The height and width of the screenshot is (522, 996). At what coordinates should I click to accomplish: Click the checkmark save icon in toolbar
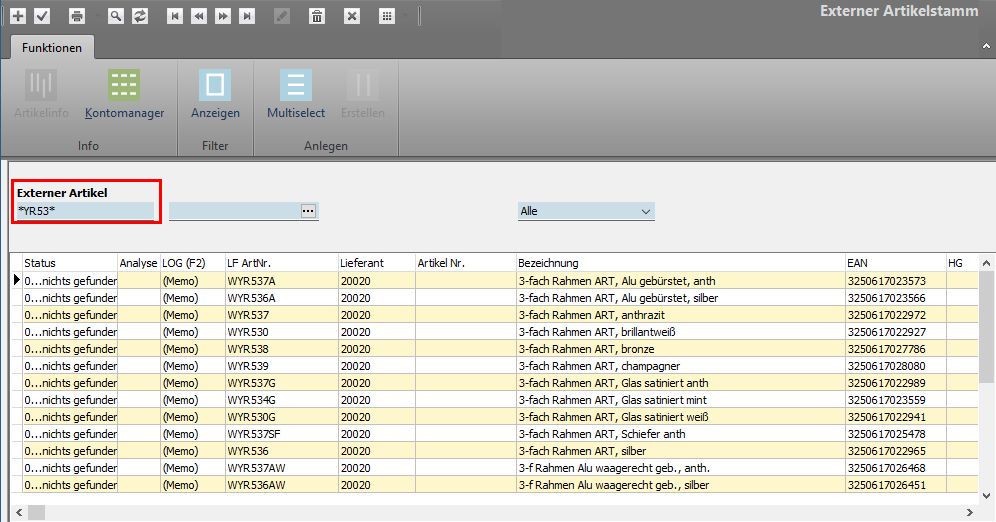(x=42, y=16)
